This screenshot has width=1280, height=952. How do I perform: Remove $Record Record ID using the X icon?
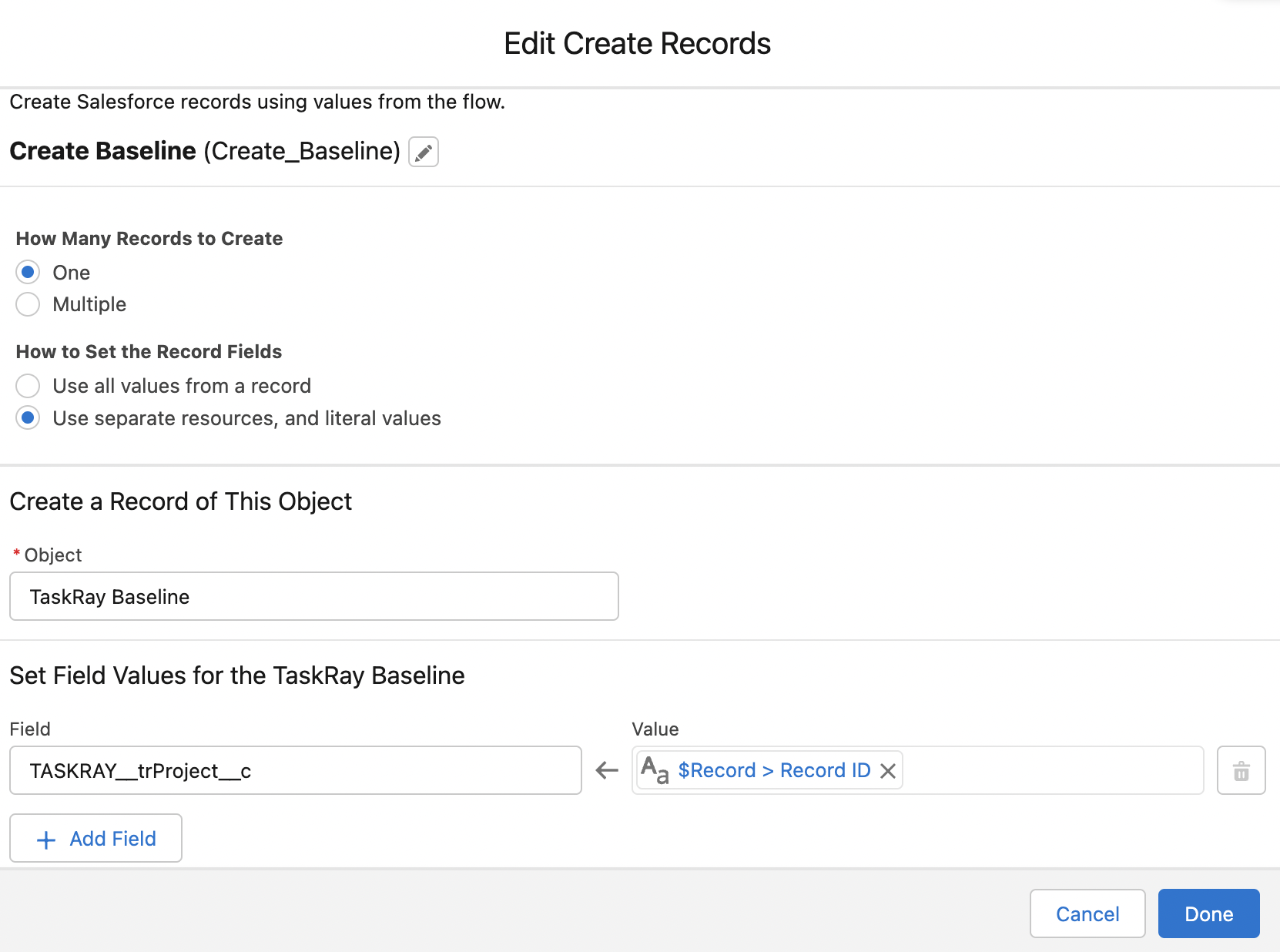pos(889,769)
